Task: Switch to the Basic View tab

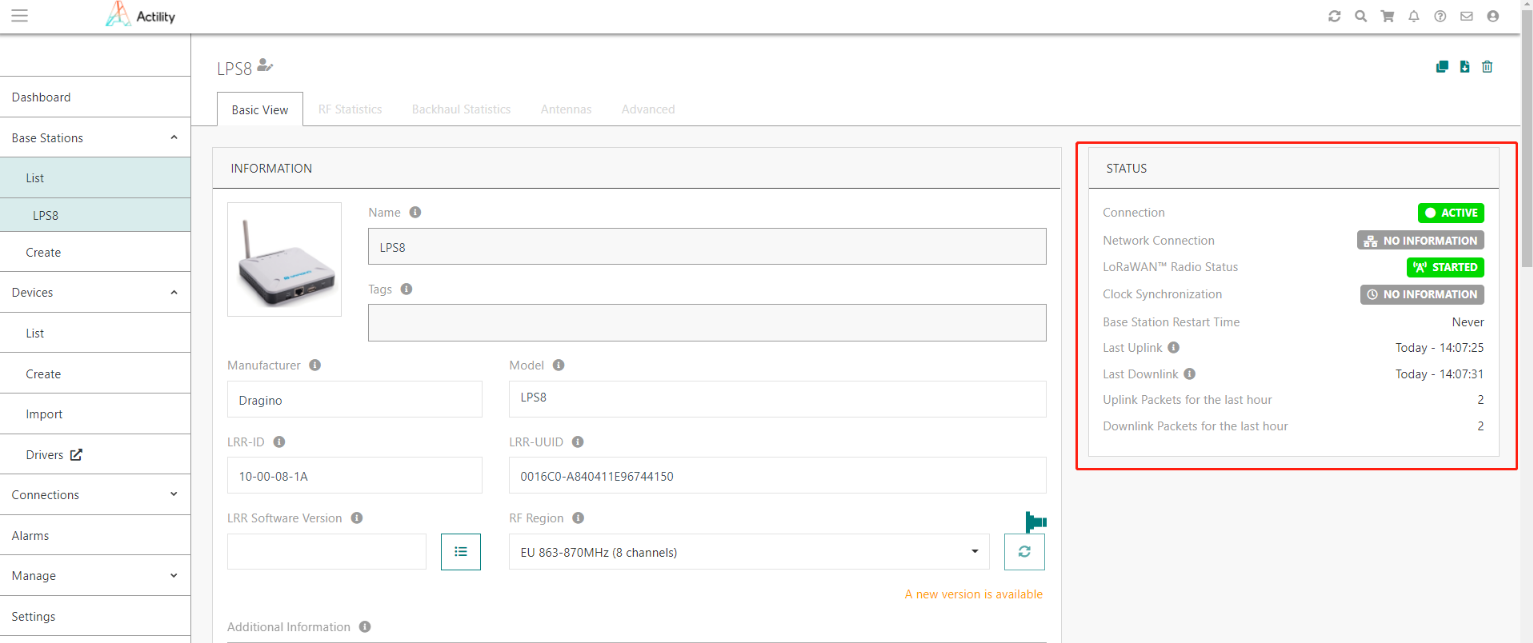Action: pos(260,110)
